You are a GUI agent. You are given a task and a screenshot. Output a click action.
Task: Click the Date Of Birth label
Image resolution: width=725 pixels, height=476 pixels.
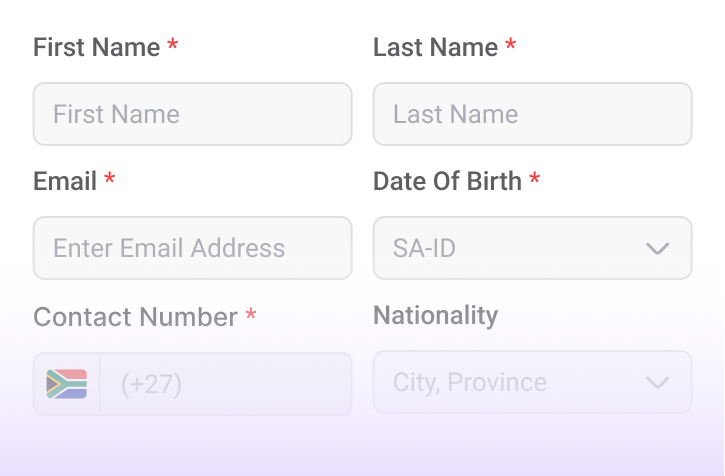click(x=447, y=181)
